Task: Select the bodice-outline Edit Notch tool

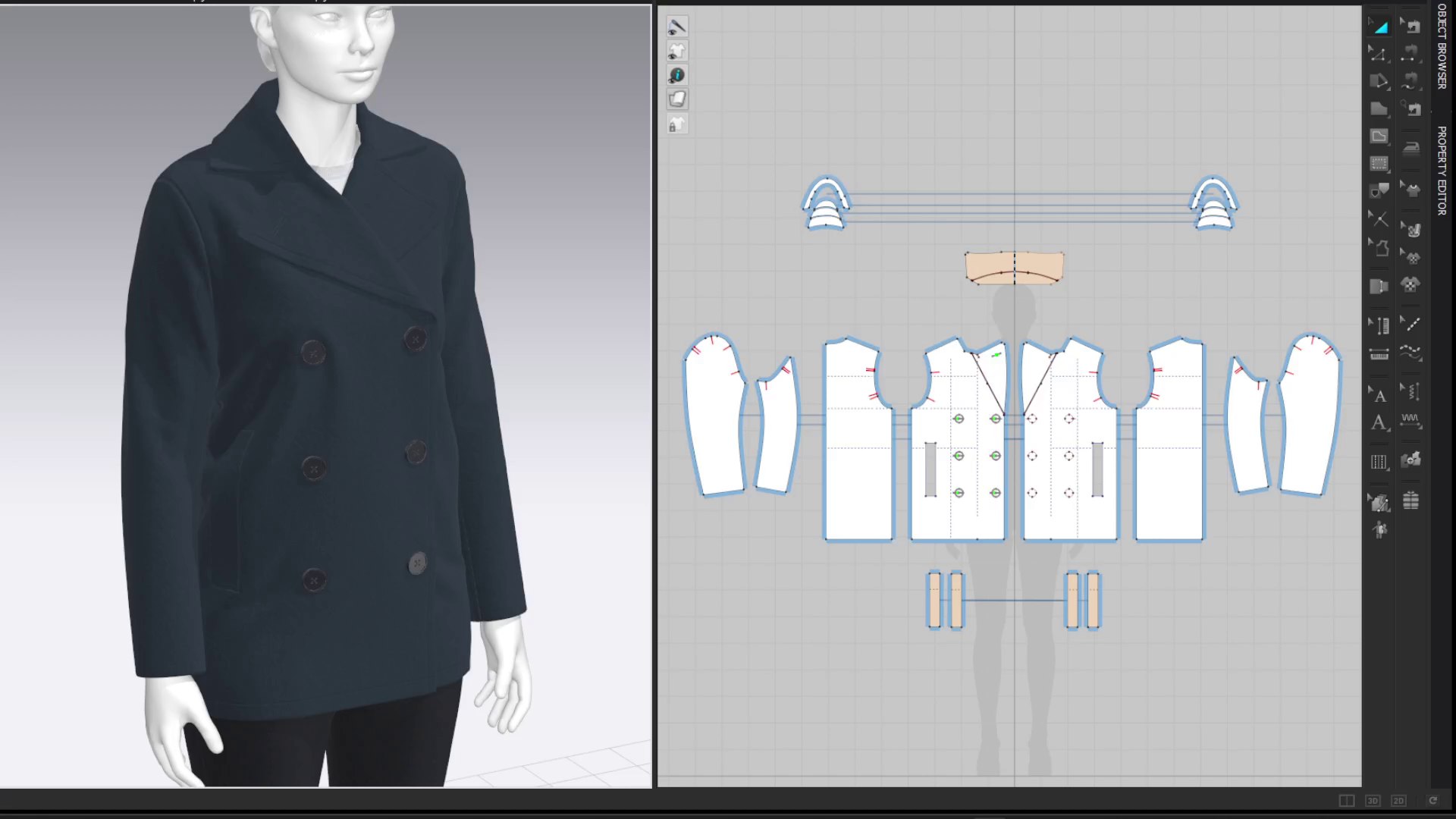Action: point(1379,247)
